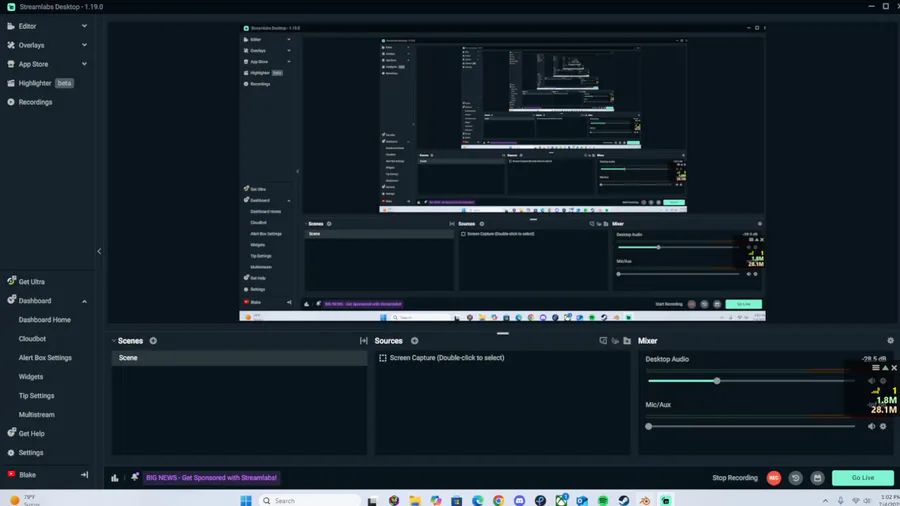Toggle Screen Capture source selection box icon
This screenshot has height=506, width=900.
click(x=383, y=358)
